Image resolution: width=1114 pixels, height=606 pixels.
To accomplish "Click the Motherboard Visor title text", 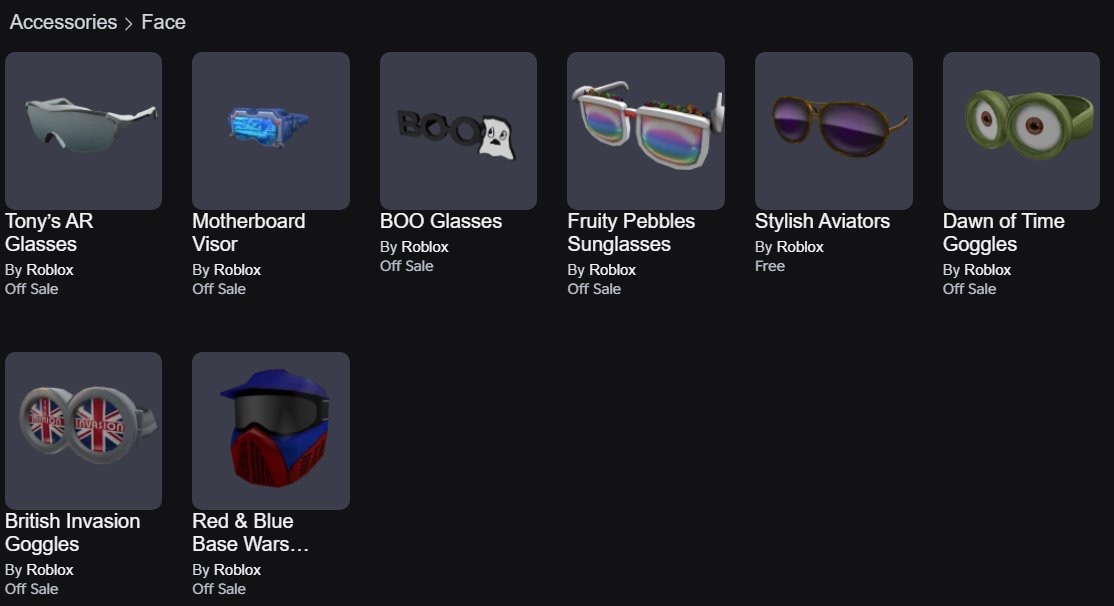I will (249, 232).
